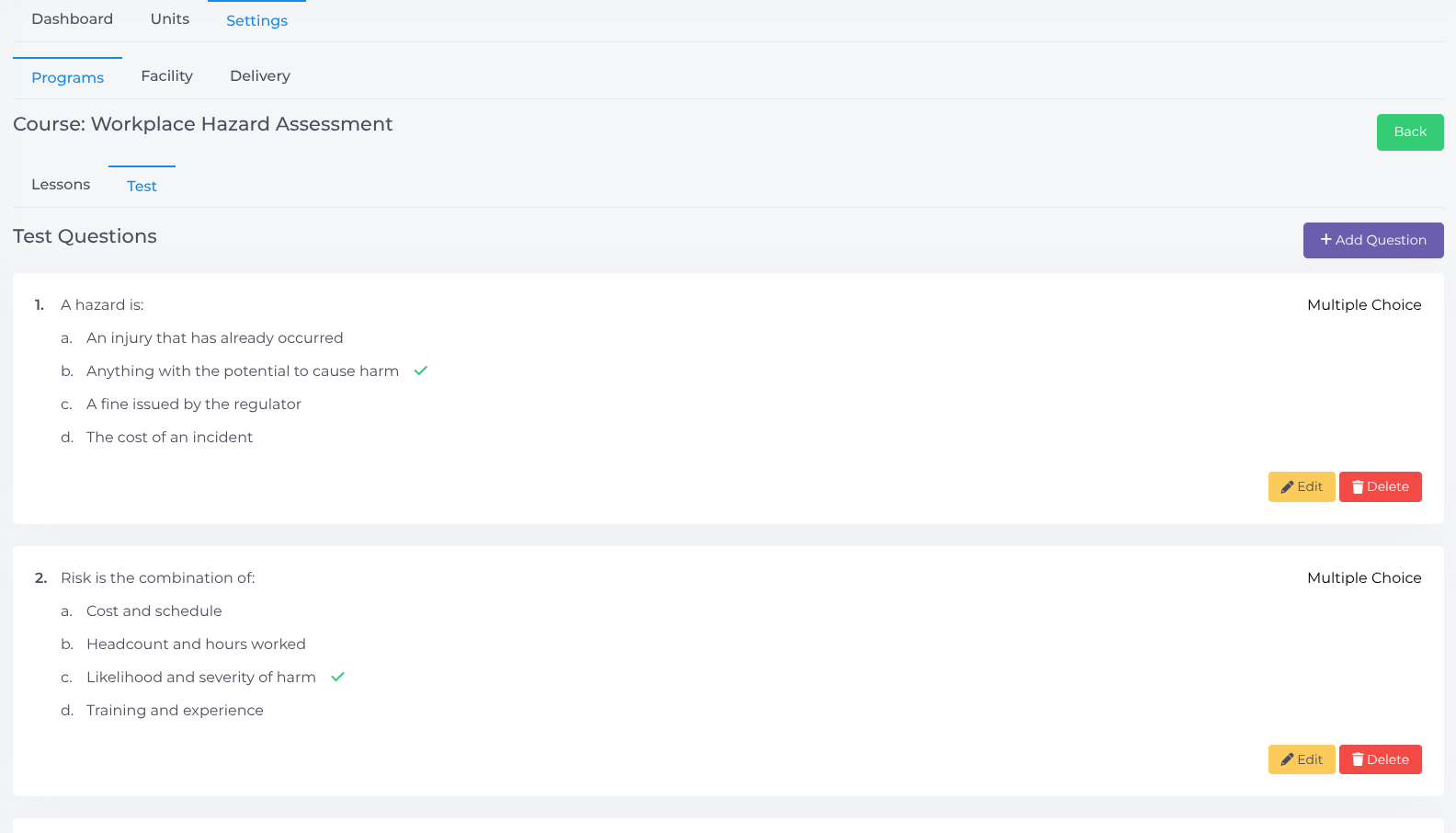This screenshot has height=833, width=1456.
Task: Click trash icon on question 1 Delete
Action: pyautogui.click(x=1358, y=487)
